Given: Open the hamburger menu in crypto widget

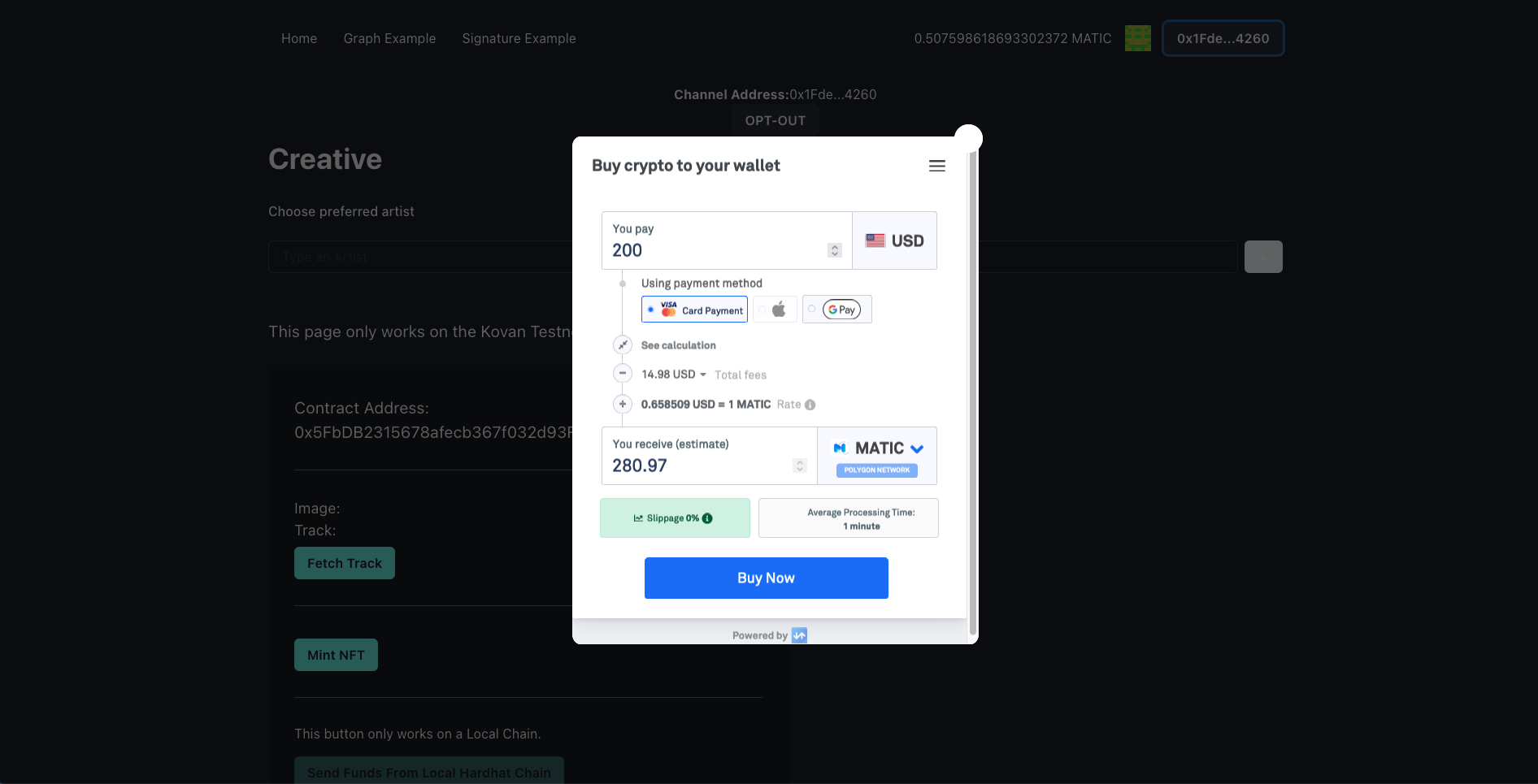Looking at the screenshot, I should point(936,166).
